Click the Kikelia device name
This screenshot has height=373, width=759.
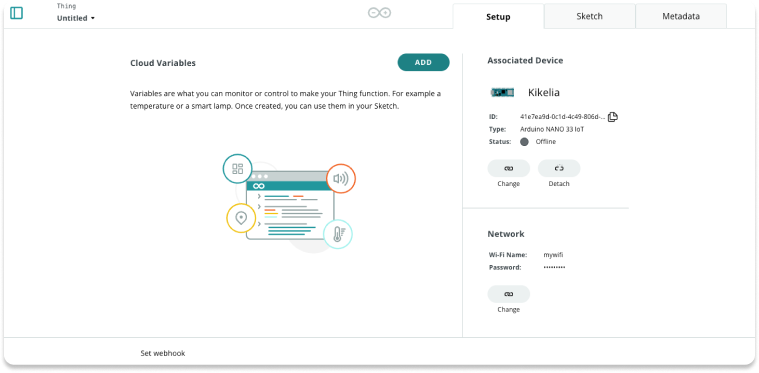tap(544, 92)
